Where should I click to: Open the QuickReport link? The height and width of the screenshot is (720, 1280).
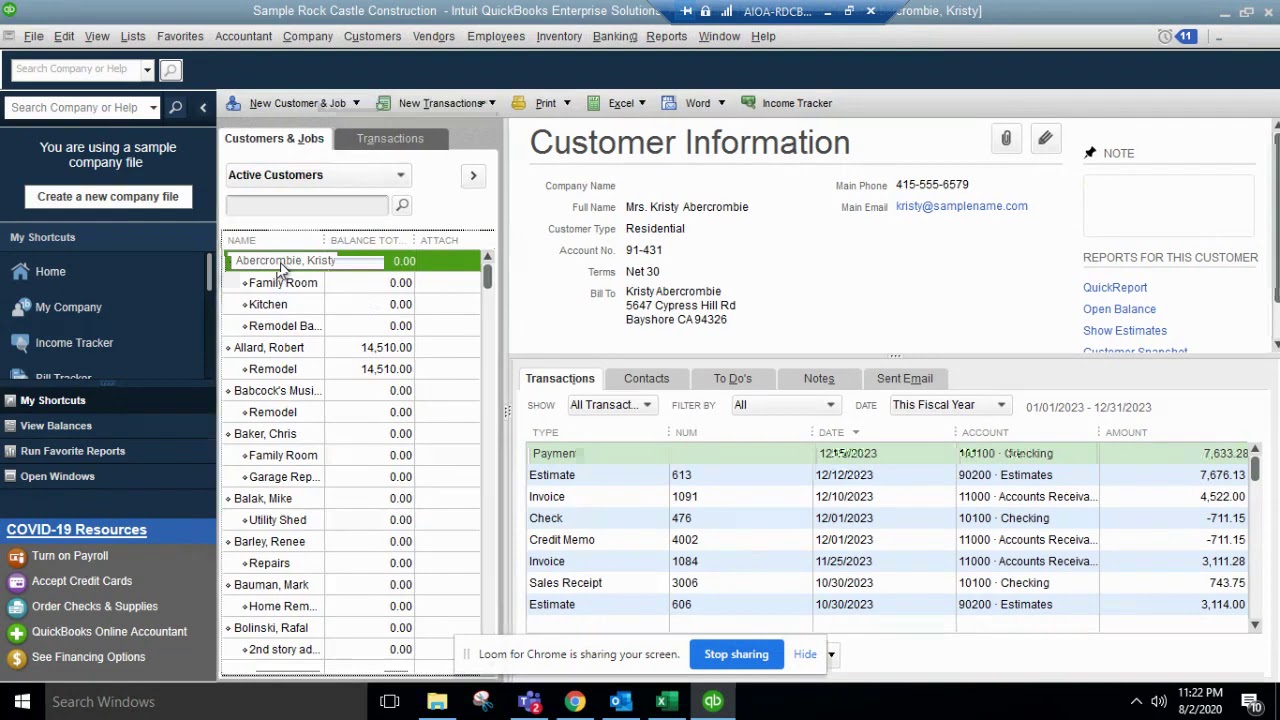click(1115, 288)
